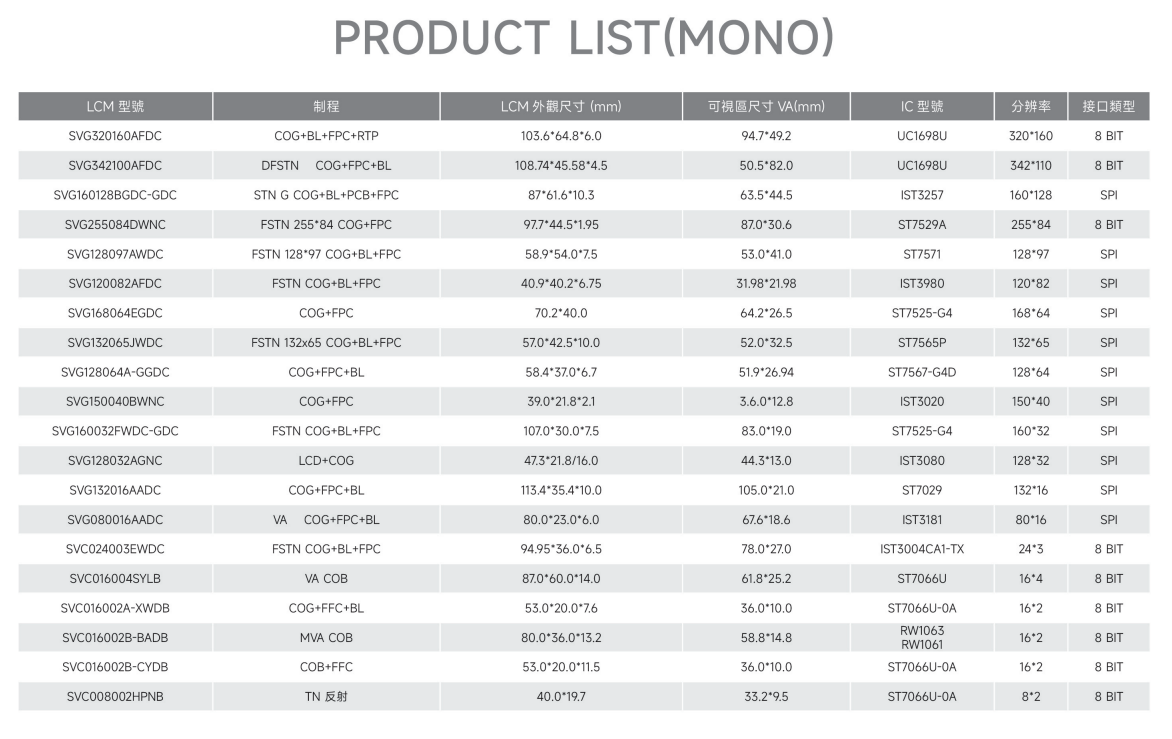Select the SVC024003EWDC model entry

click(115, 548)
